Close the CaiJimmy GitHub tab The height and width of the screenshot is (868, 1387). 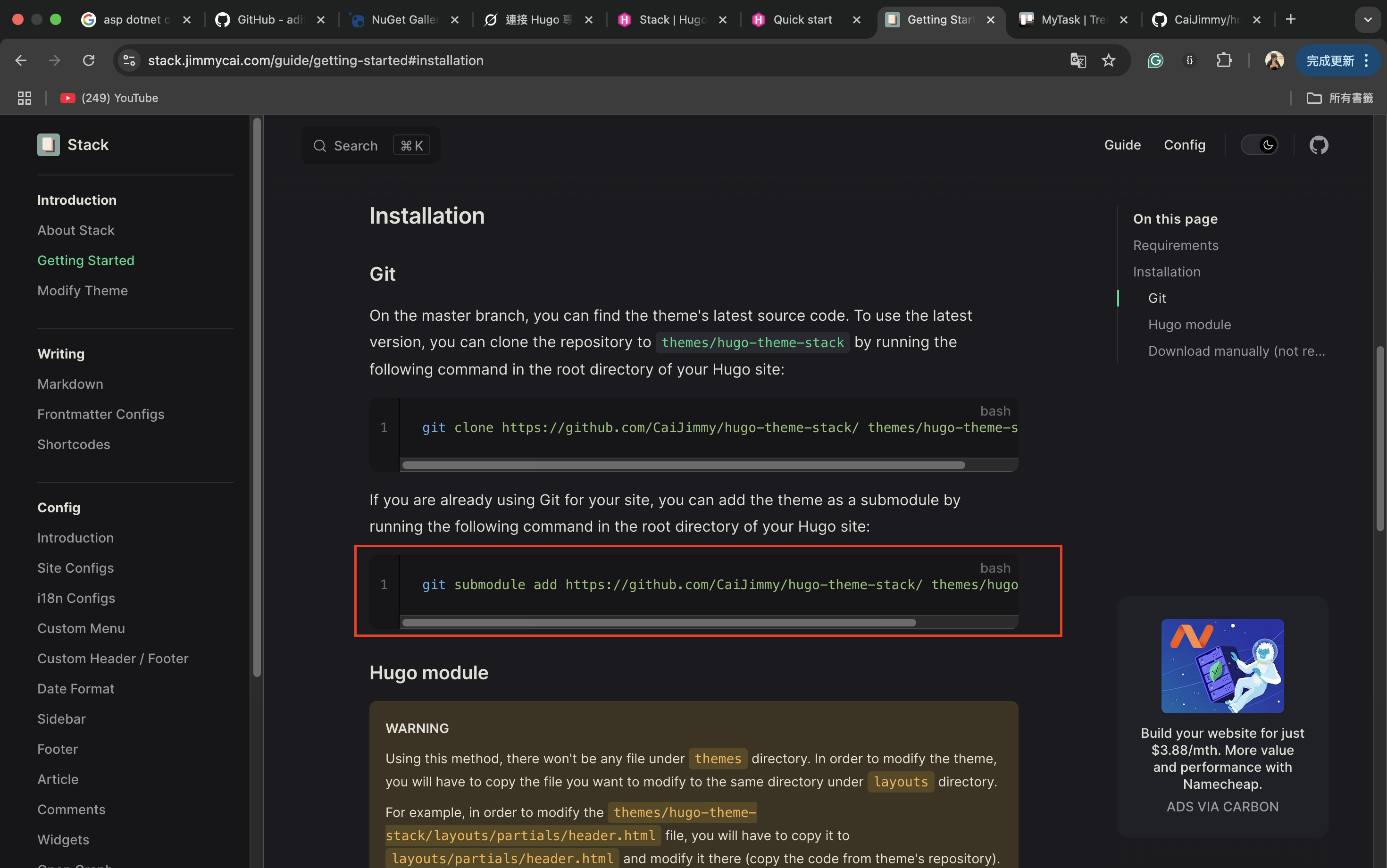coord(1256,19)
